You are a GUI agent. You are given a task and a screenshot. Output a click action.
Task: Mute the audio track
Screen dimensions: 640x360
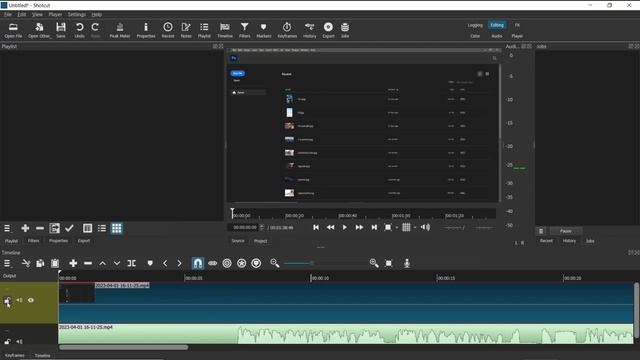tap(19, 341)
